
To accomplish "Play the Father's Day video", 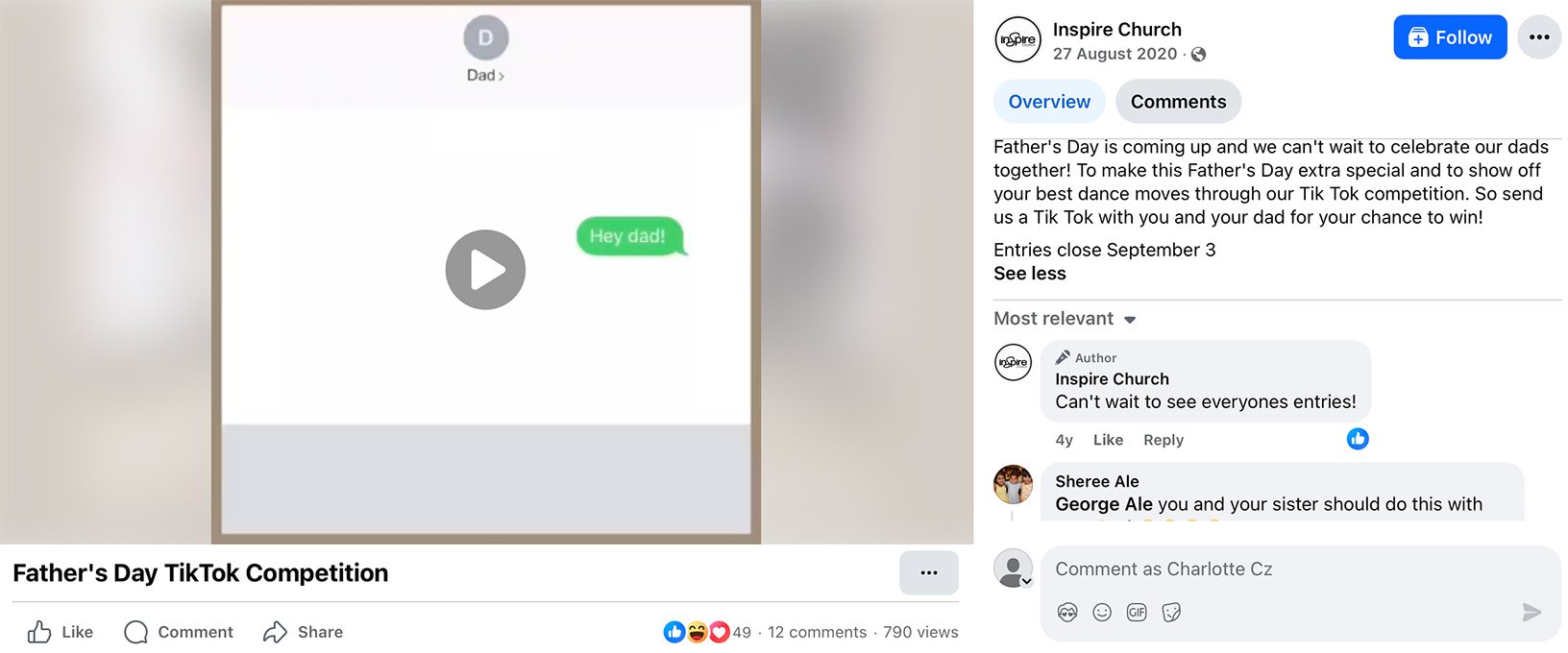I will [485, 269].
